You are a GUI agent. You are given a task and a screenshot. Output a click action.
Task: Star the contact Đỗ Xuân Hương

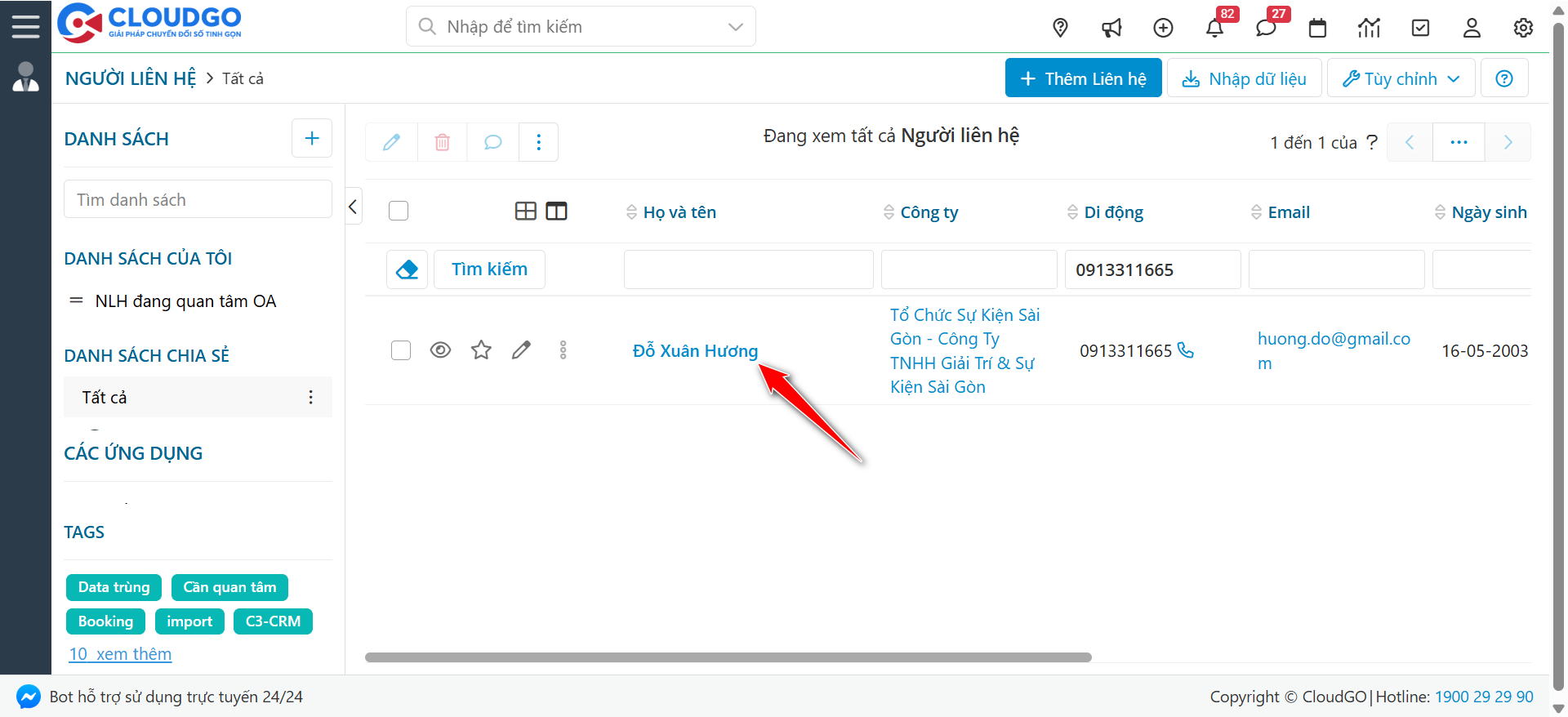pos(481,350)
